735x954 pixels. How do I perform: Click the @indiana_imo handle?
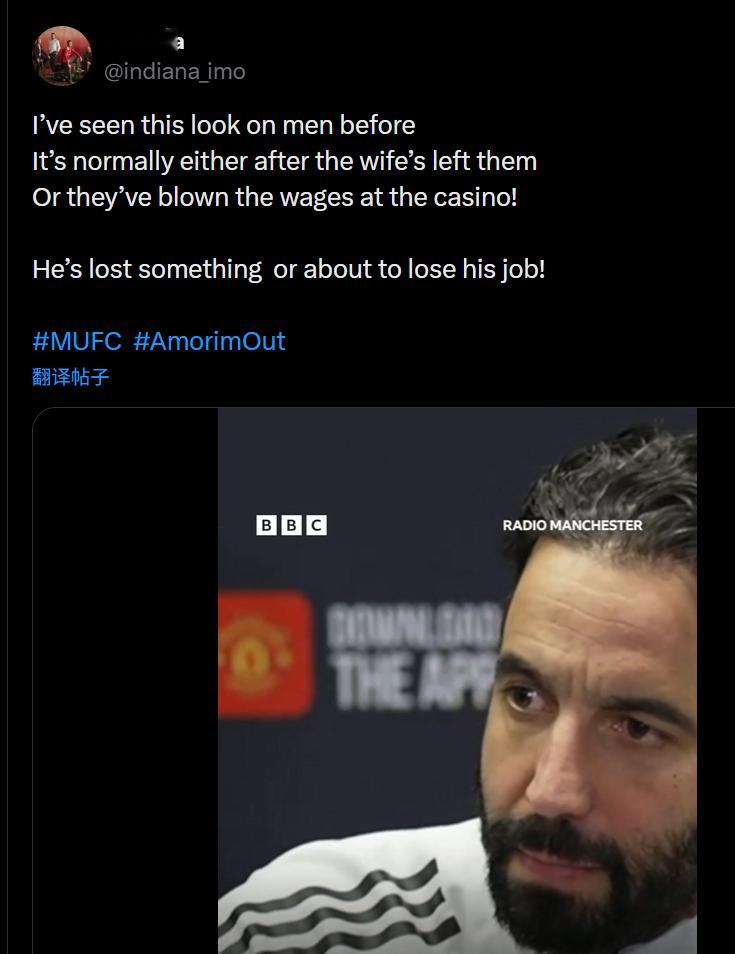pyautogui.click(x=175, y=71)
